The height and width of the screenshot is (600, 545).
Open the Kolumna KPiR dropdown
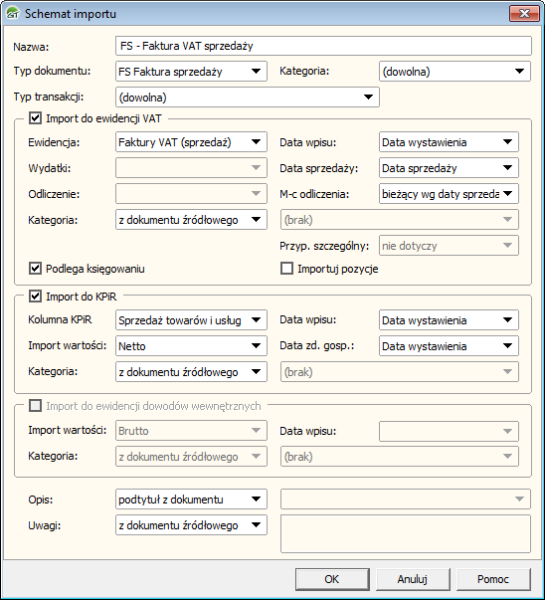(x=191, y=320)
